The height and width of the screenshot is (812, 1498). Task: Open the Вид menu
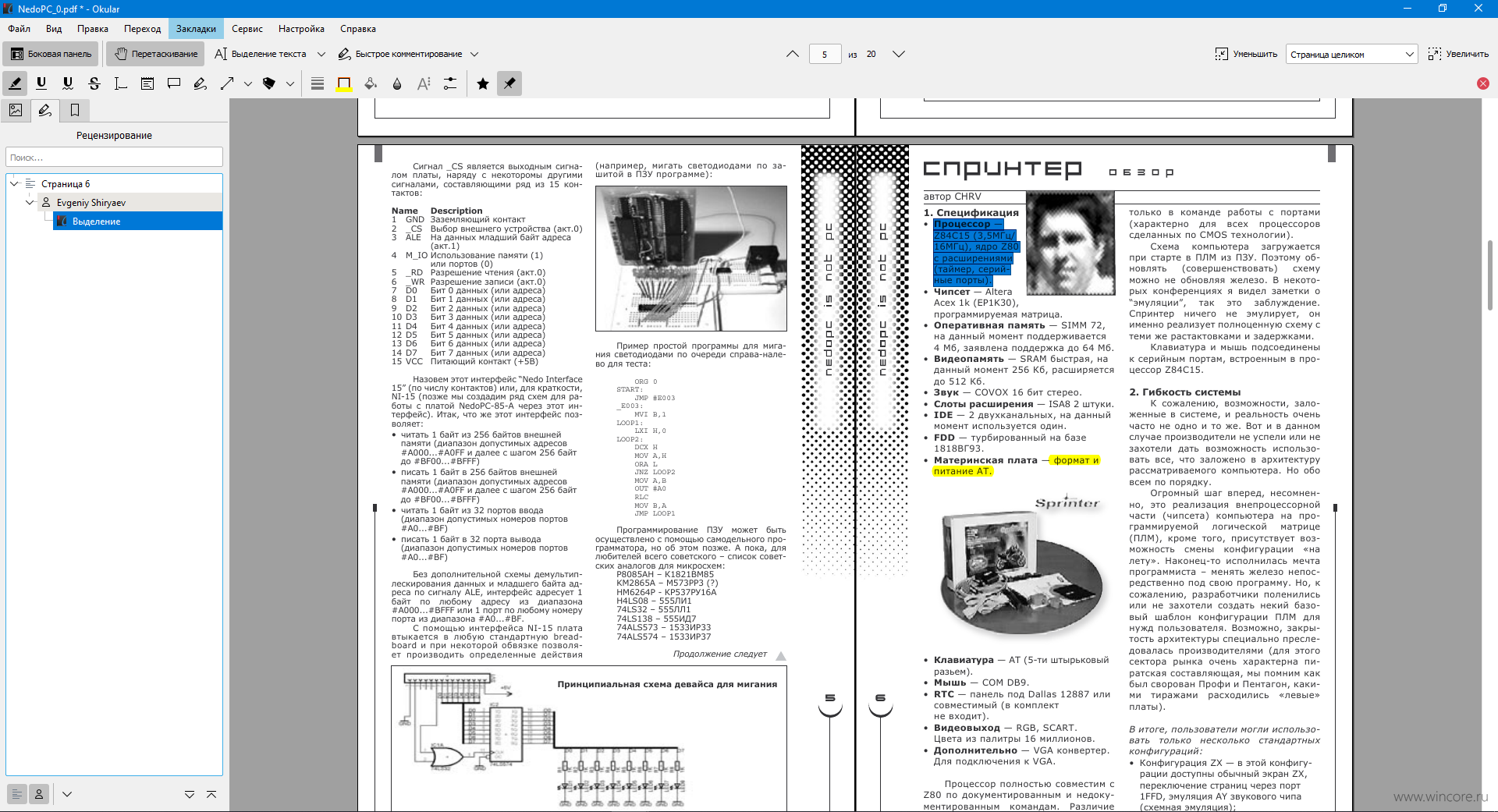[x=54, y=29]
